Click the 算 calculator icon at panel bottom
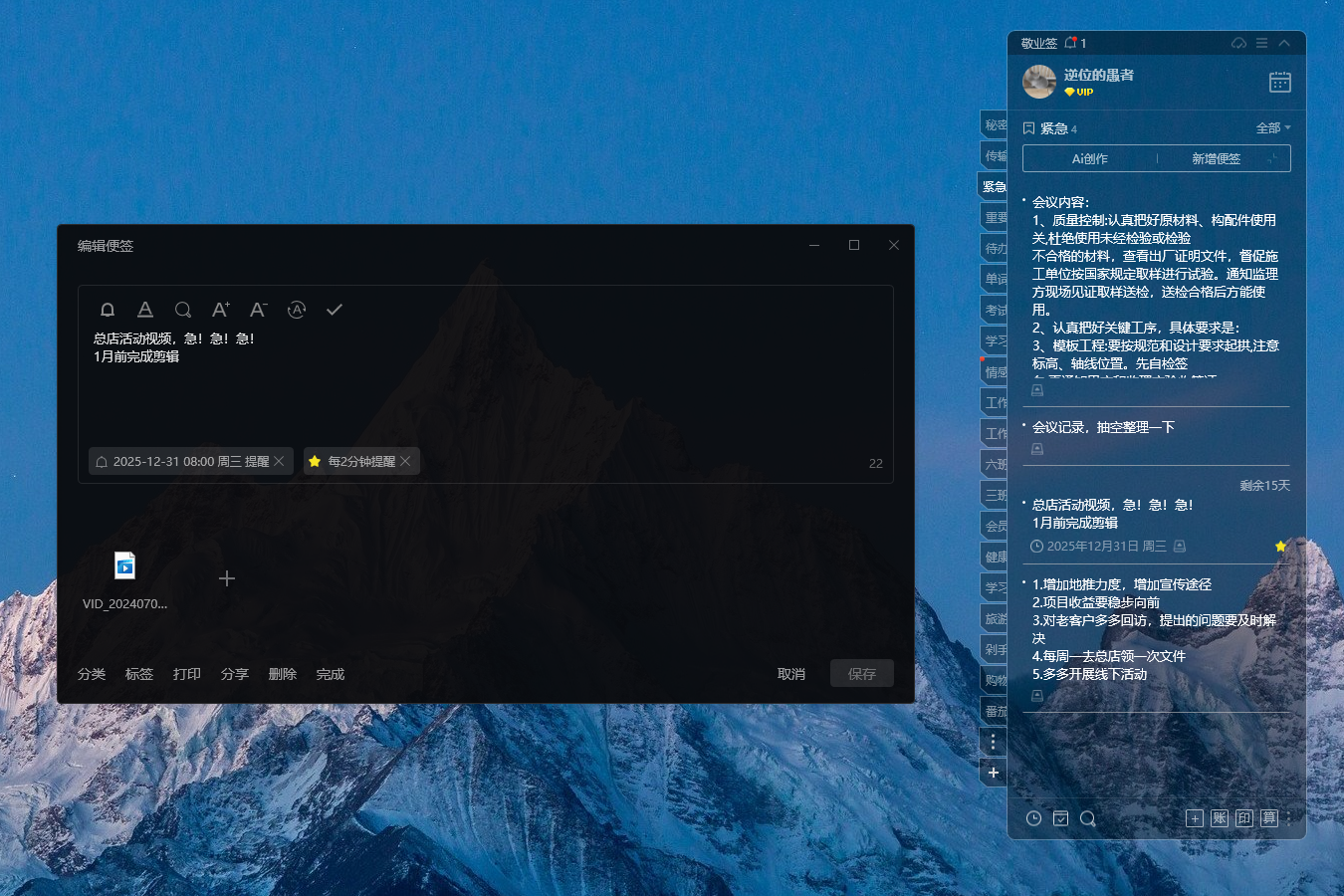 (1268, 817)
